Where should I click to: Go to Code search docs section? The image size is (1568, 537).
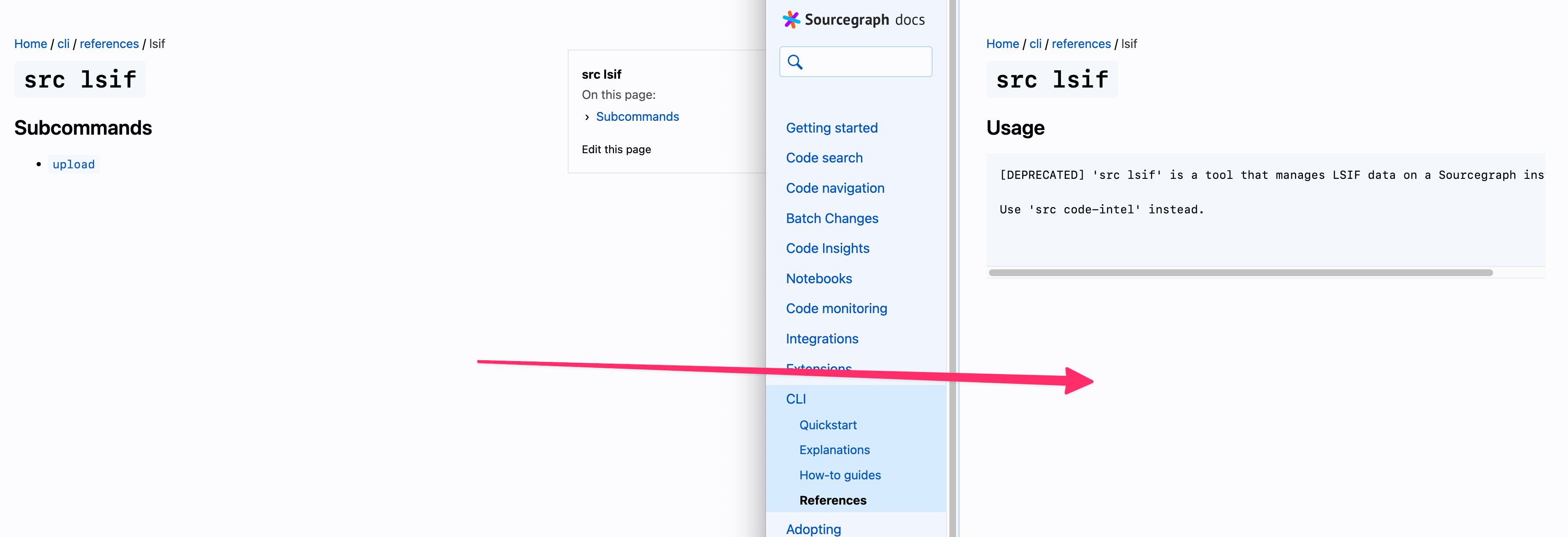(824, 158)
